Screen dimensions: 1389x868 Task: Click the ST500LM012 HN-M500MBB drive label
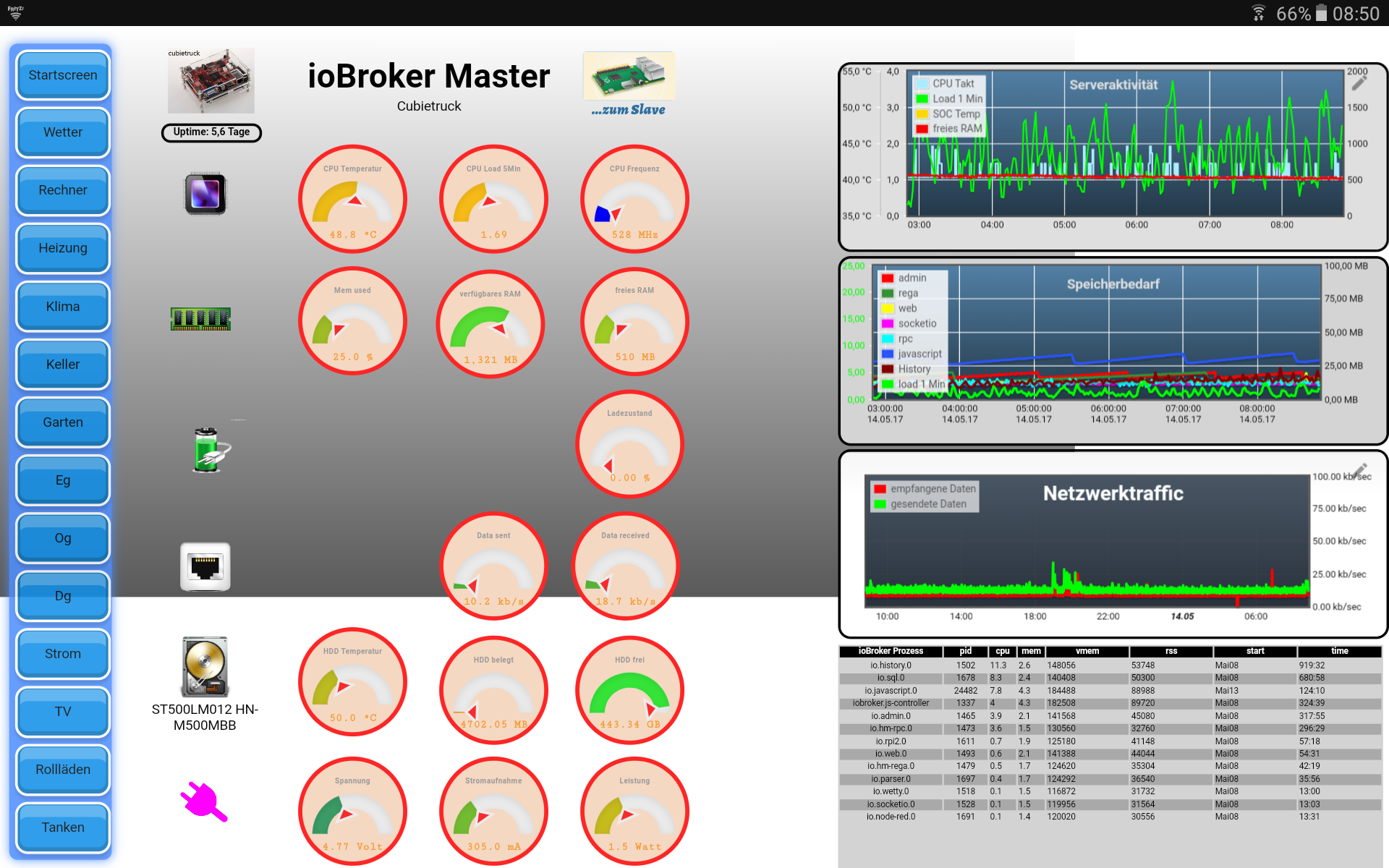coord(205,718)
